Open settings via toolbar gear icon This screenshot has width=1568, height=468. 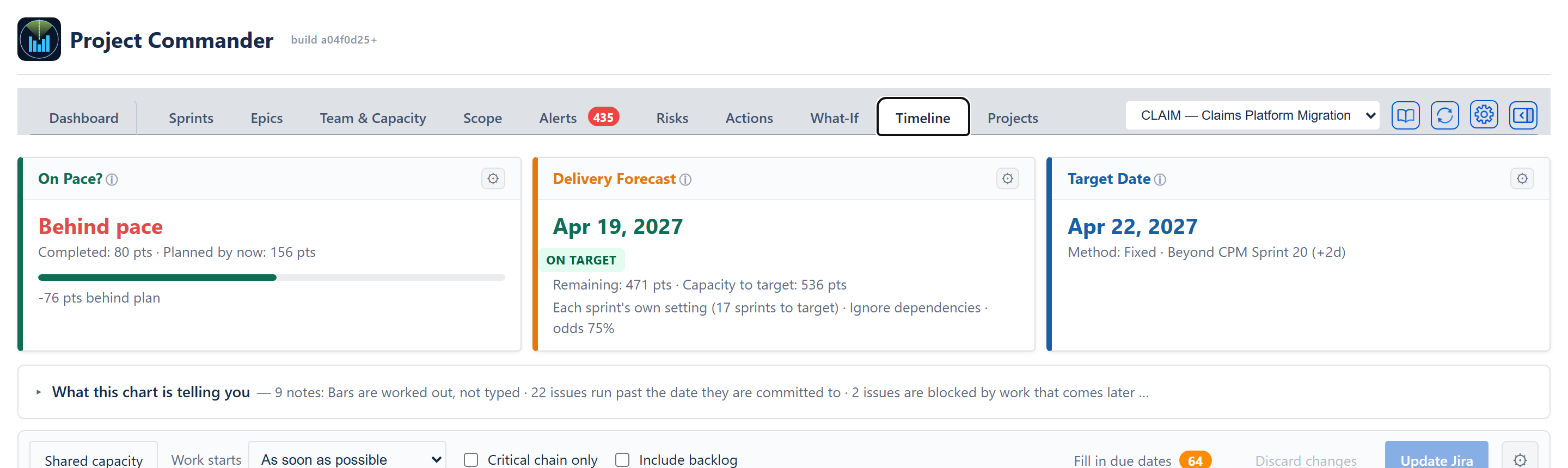tap(1484, 115)
